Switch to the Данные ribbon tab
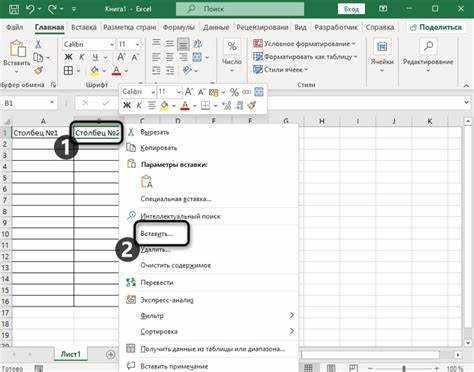Image resolution: width=474 pixels, height=372 pixels. [216, 27]
